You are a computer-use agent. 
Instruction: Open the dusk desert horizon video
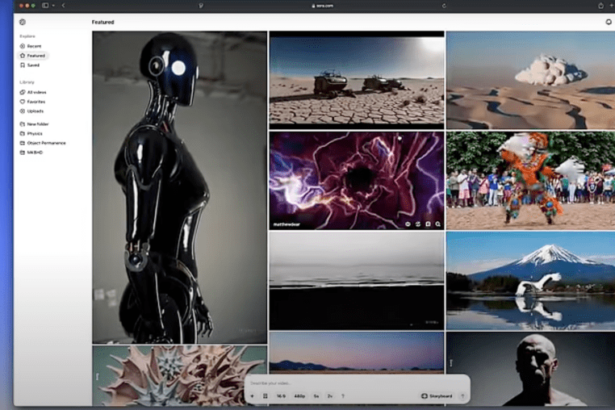357,352
